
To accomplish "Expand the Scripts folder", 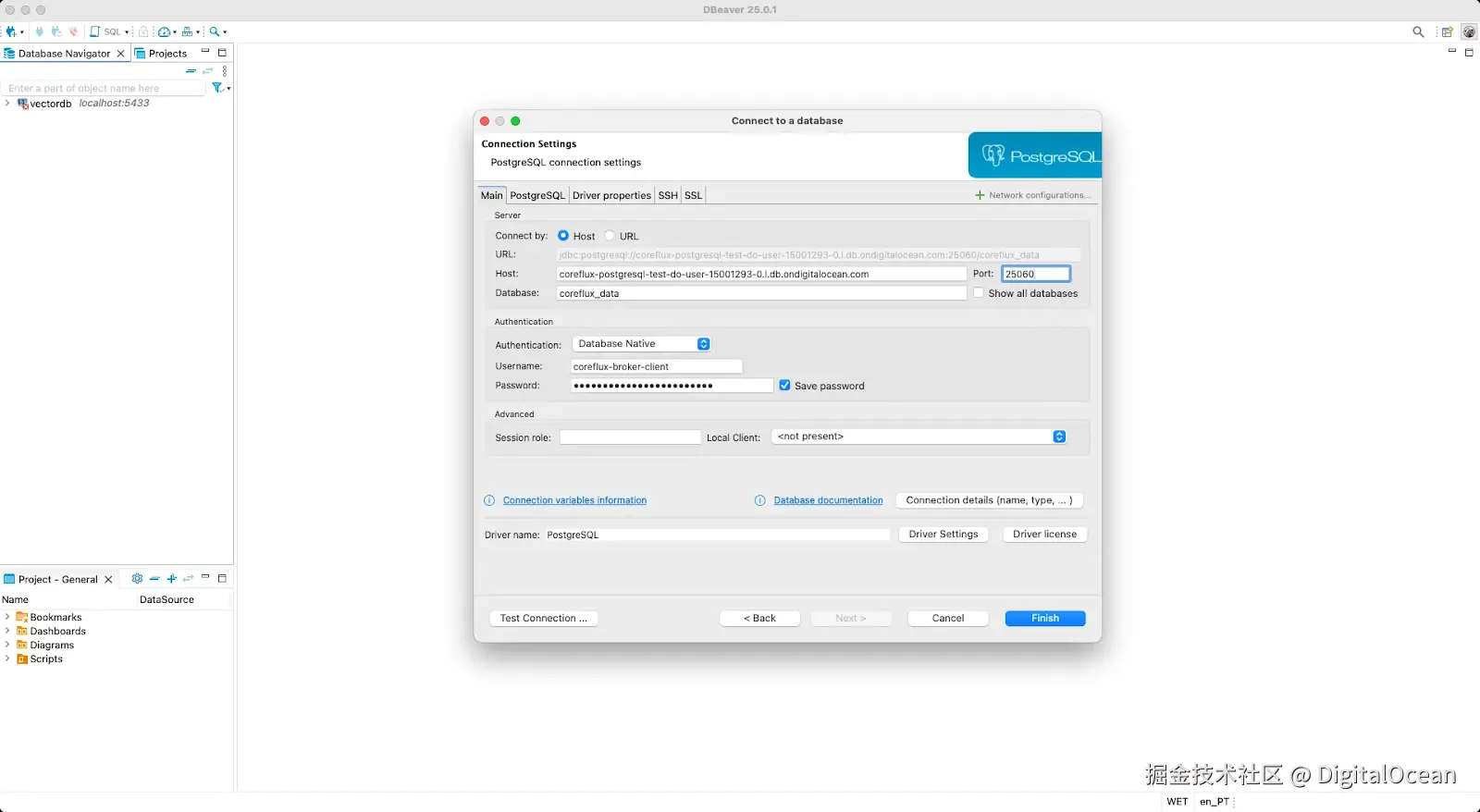I will [x=7, y=658].
